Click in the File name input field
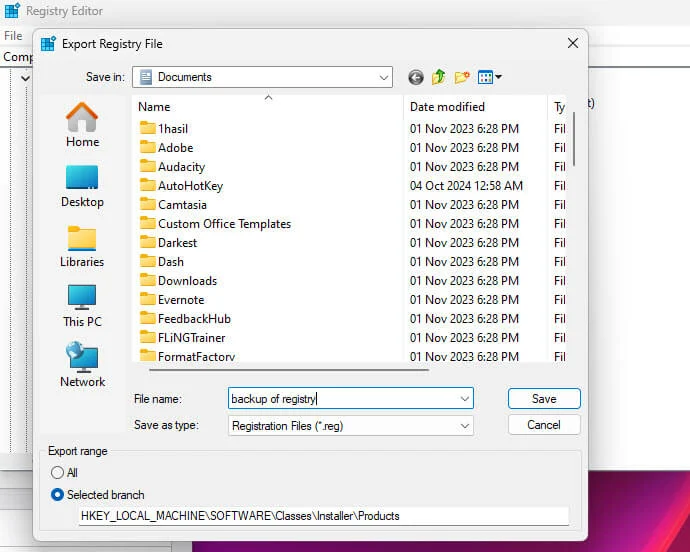 click(x=351, y=399)
